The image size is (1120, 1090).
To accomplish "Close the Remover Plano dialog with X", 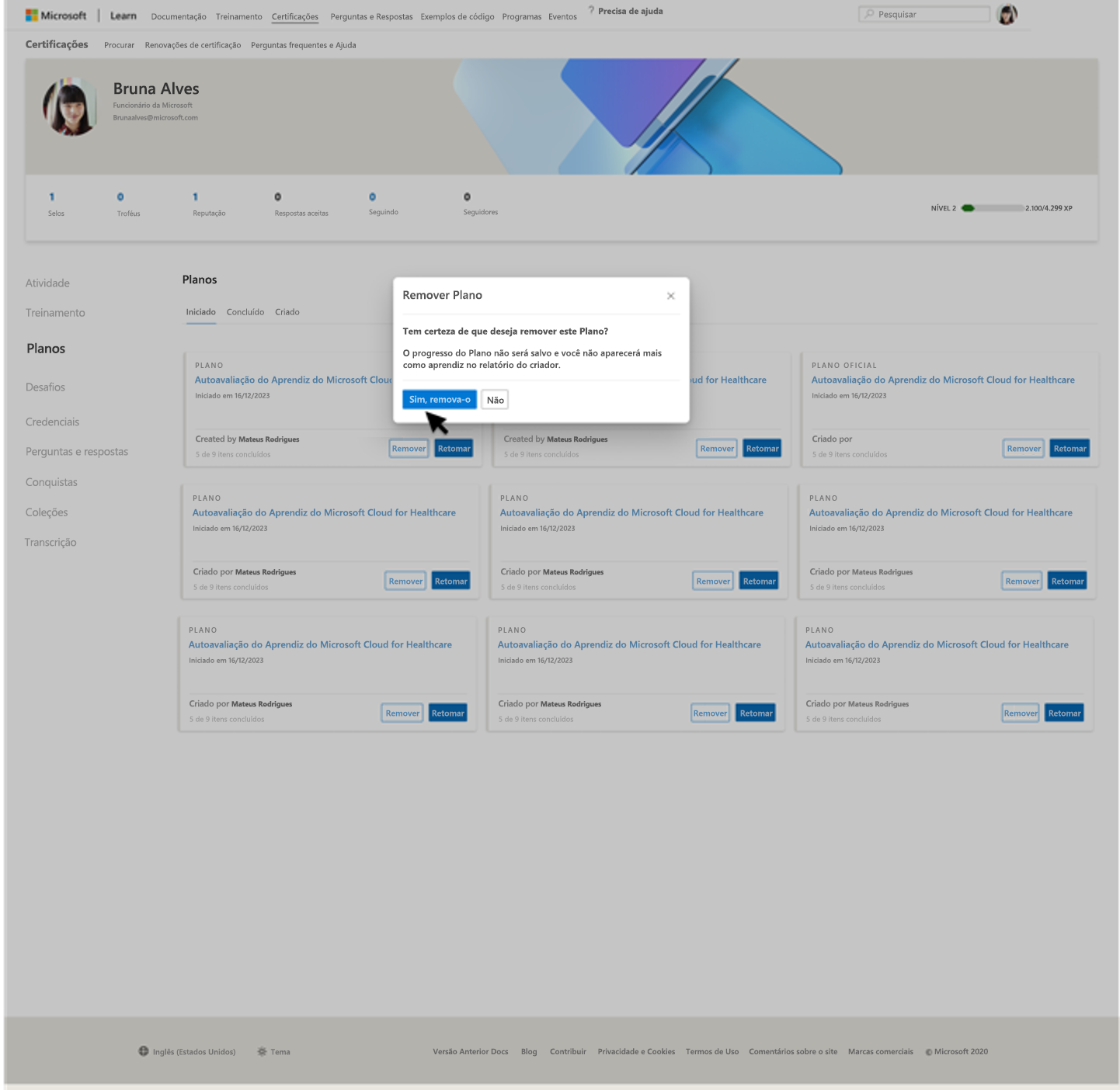I will (x=671, y=295).
